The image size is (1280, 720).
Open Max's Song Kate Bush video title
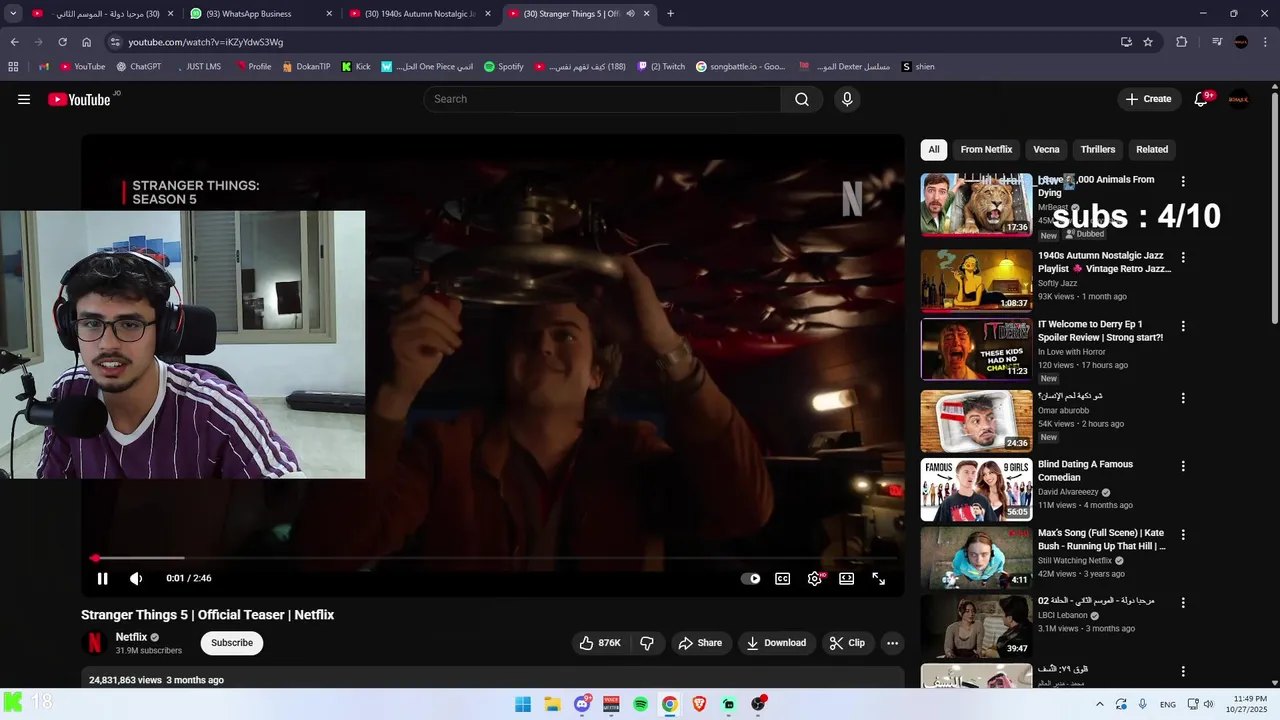pos(1101,540)
